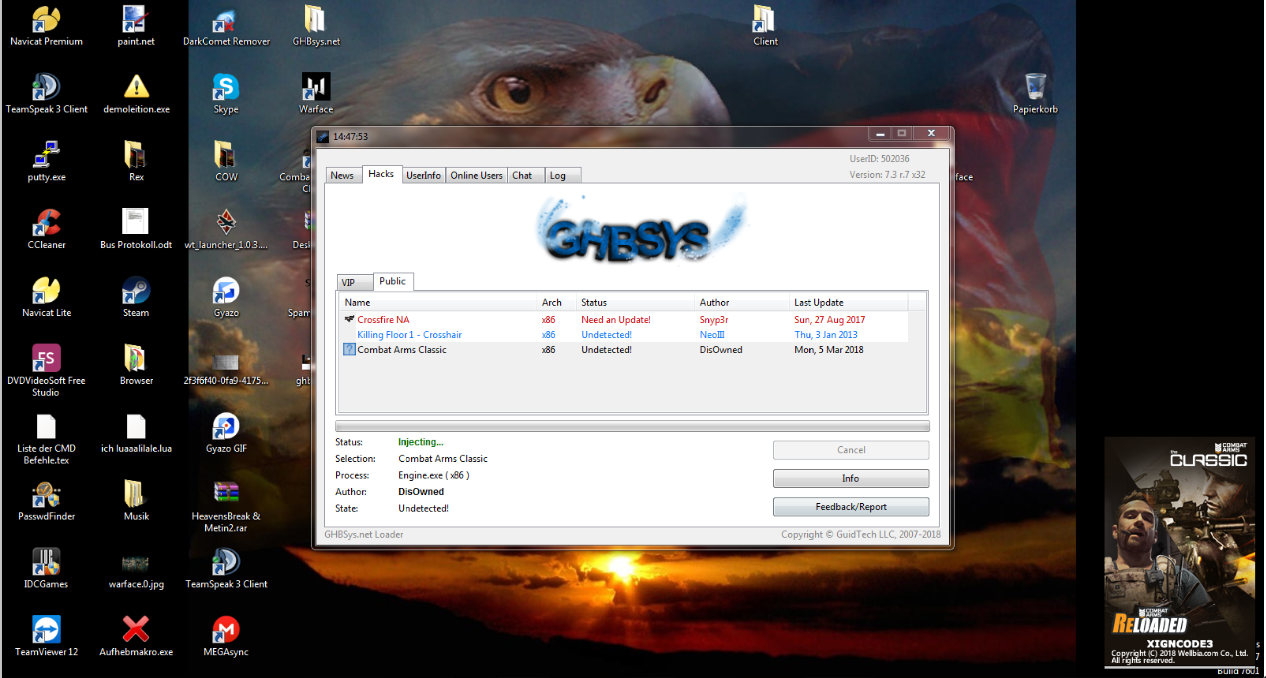The image size is (1266, 678).
Task: Click the GHBSys loader title bar icon
Action: (323, 136)
